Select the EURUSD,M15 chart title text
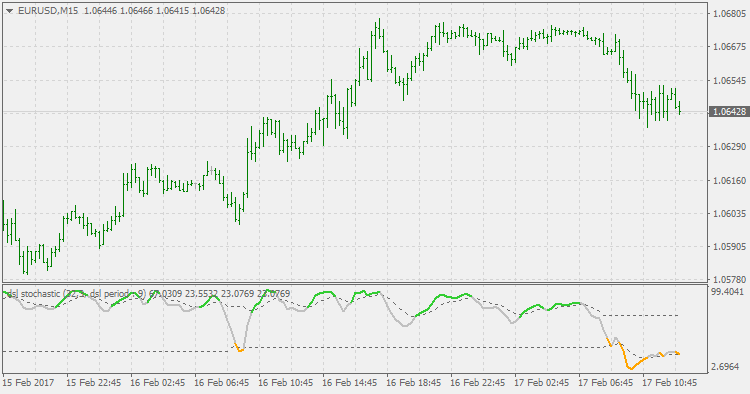750x394 pixels. click(48, 11)
